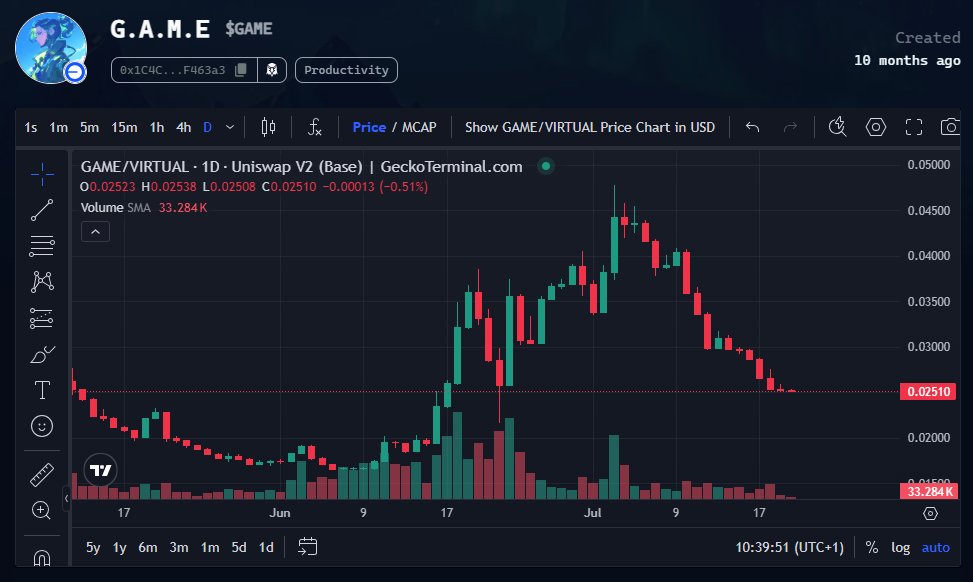Copy the contract address 0x1C4C...F463a3
The image size is (973, 582).
coord(241,70)
